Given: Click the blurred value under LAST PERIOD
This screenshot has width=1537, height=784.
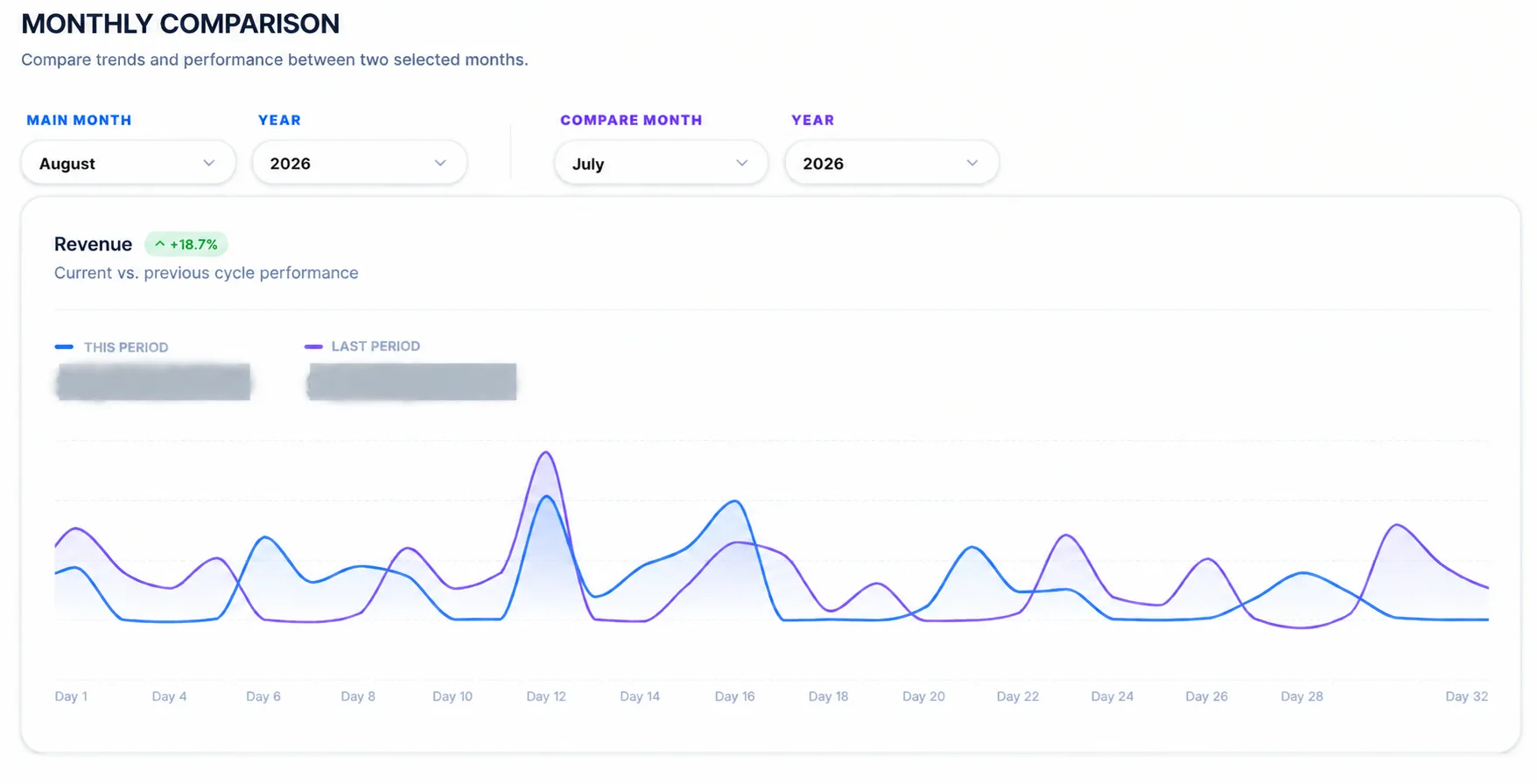Looking at the screenshot, I should tap(411, 381).
